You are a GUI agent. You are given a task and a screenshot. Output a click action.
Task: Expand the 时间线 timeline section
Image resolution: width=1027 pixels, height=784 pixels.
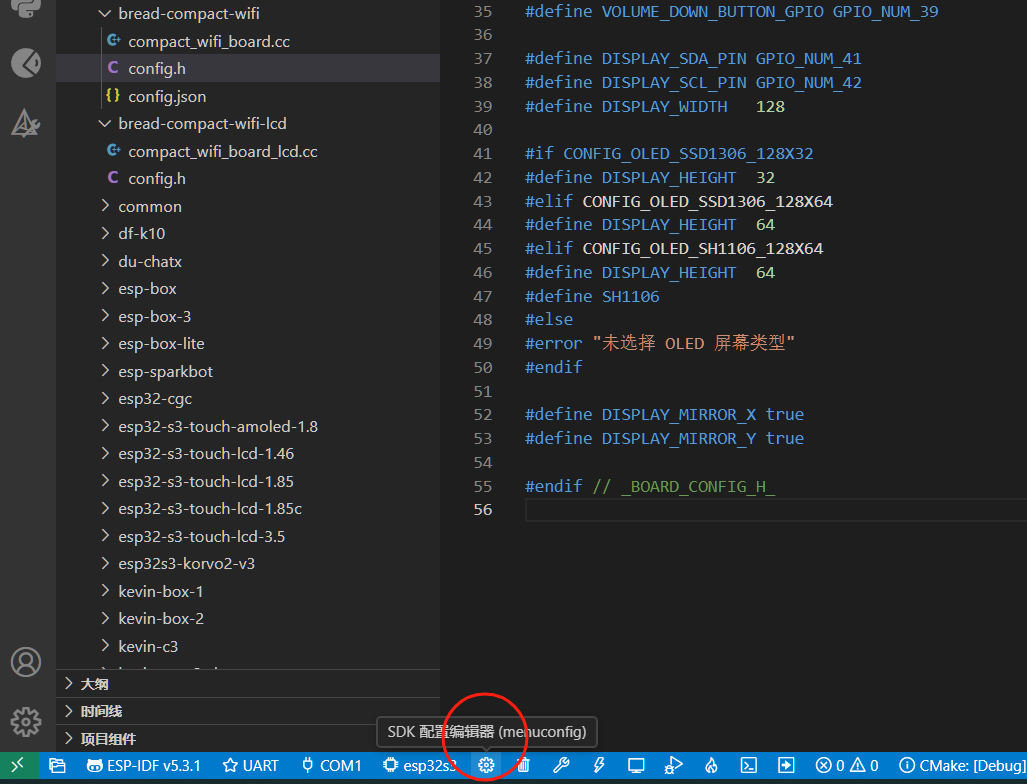(x=101, y=711)
